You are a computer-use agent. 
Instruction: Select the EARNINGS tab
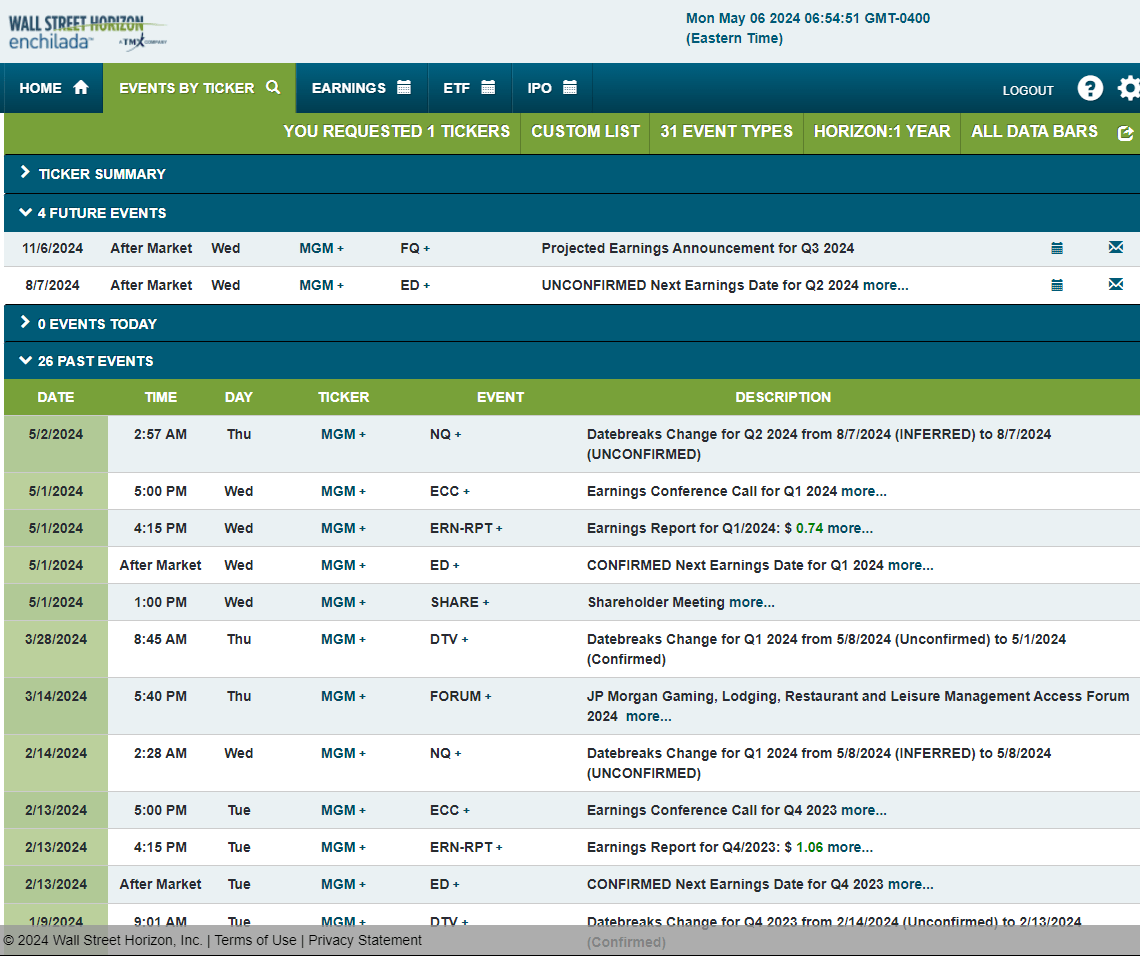pos(361,88)
